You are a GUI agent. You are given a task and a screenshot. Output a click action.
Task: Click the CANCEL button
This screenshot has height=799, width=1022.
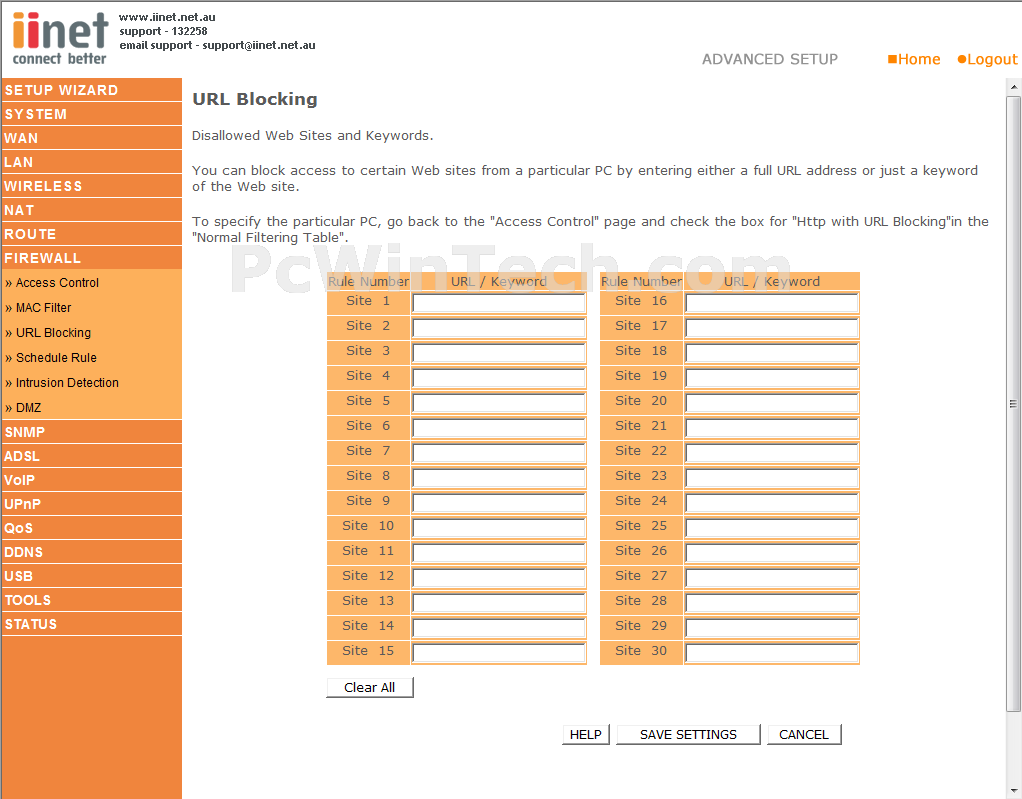804,734
